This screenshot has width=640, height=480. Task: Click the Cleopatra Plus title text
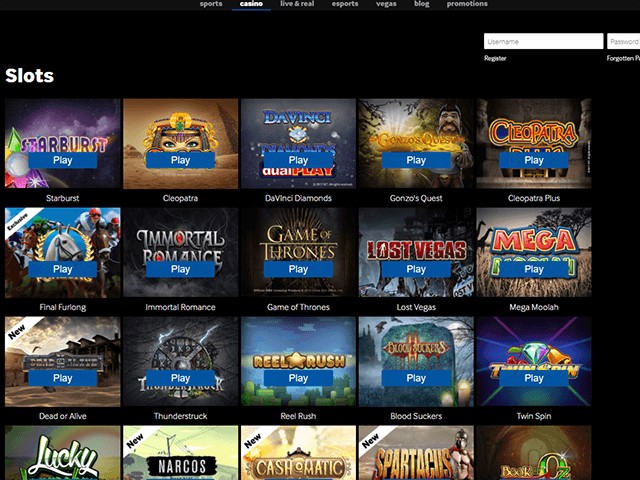pyautogui.click(x=534, y=198)
